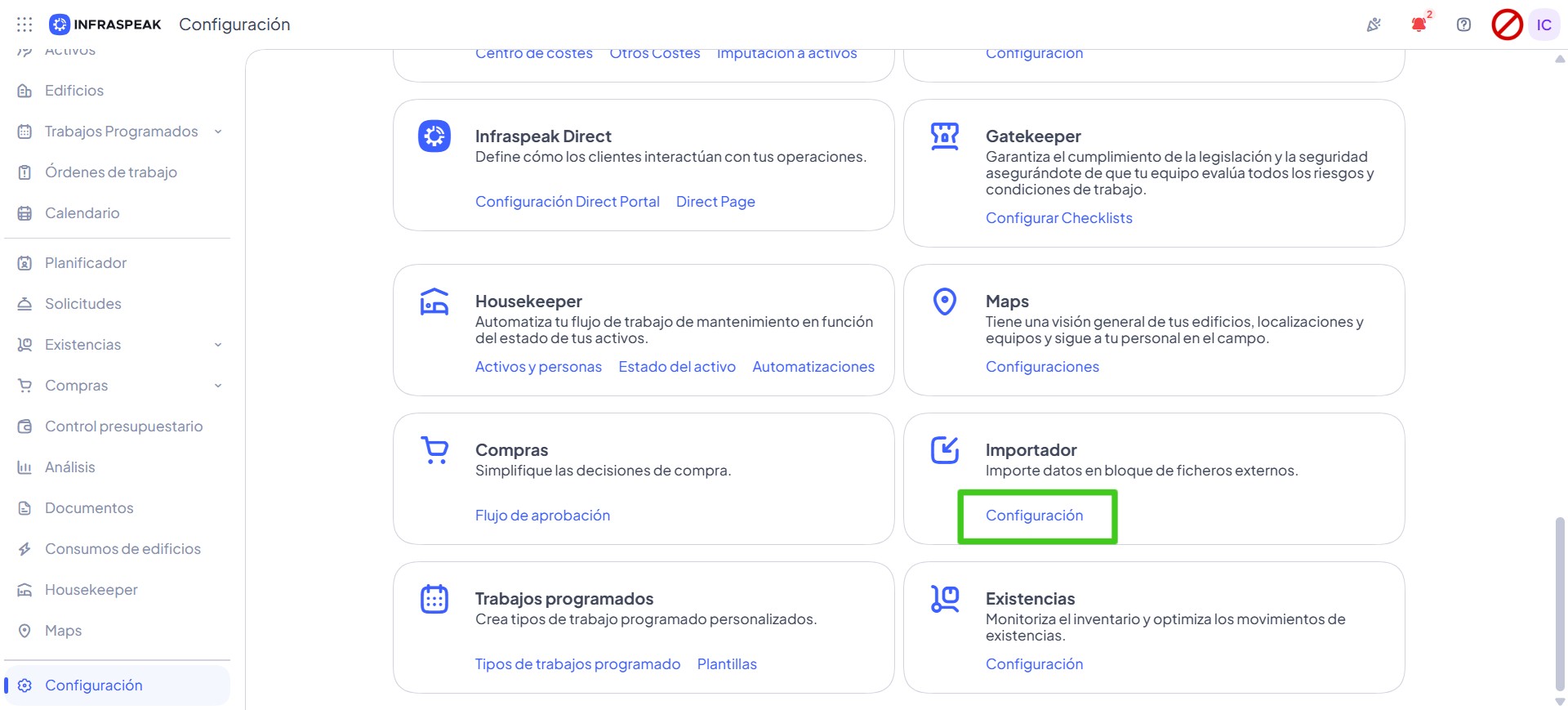The image size is (1568, 710).
Task: Open Control presupuestario in sidebar
Action: tap(123, 426)
